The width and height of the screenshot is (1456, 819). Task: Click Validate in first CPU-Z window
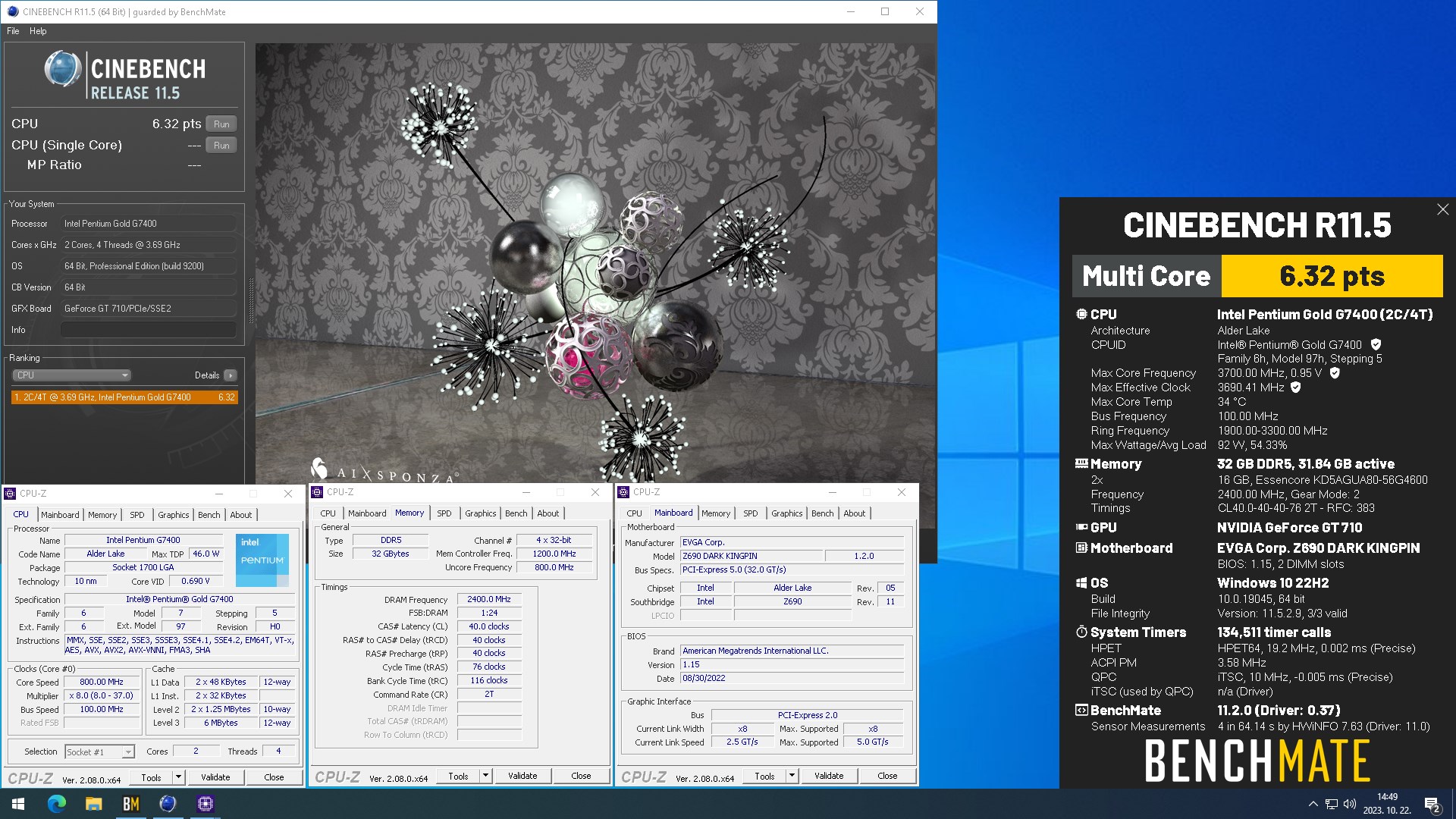click(x=215, y=777)
